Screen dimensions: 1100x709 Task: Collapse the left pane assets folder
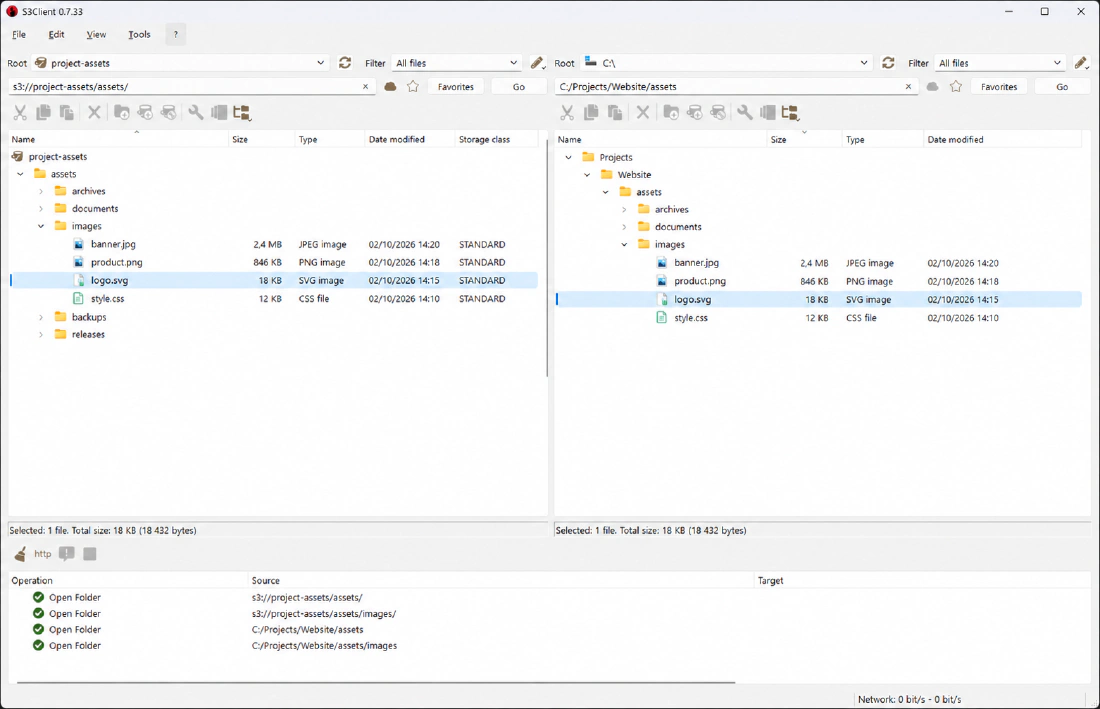tap(20, 174)
